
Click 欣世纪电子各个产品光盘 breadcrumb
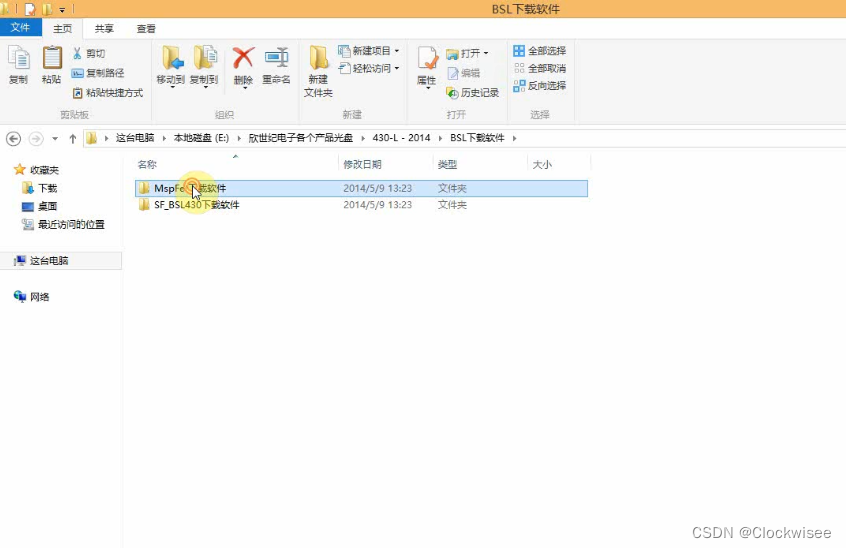pyautogui.click(x=301, y=138)
